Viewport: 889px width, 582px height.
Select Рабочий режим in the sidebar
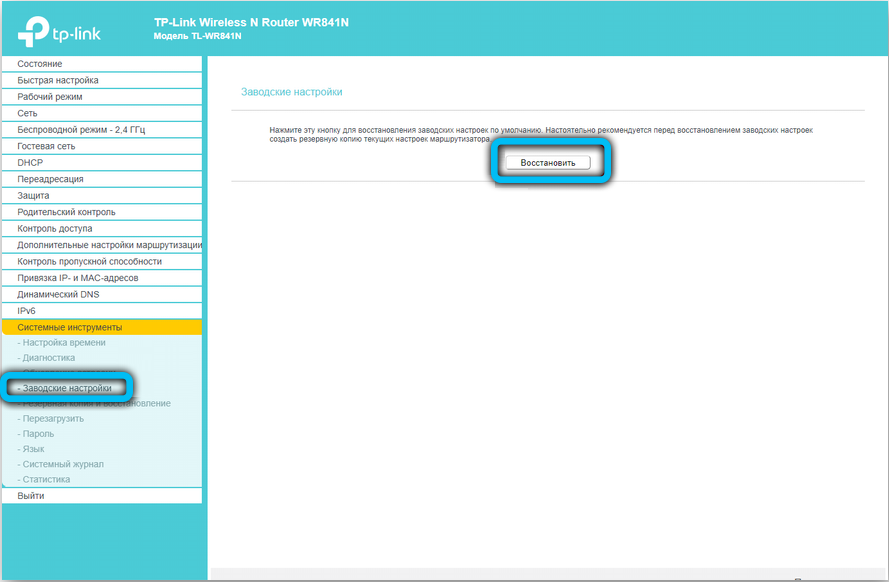(49, 97)
